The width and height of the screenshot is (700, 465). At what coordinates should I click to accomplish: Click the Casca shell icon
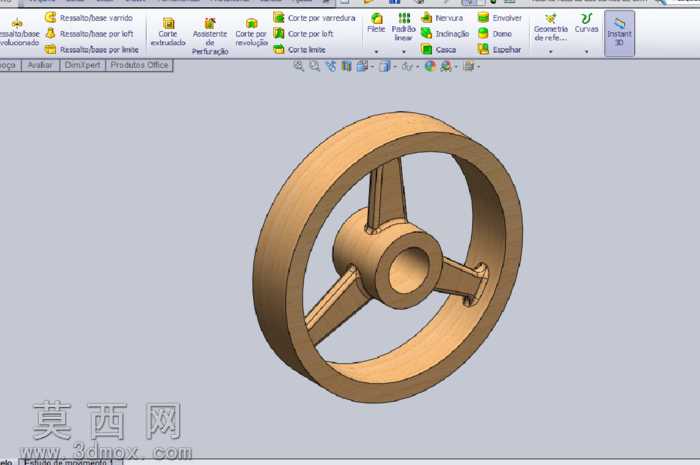click(427, 49)
